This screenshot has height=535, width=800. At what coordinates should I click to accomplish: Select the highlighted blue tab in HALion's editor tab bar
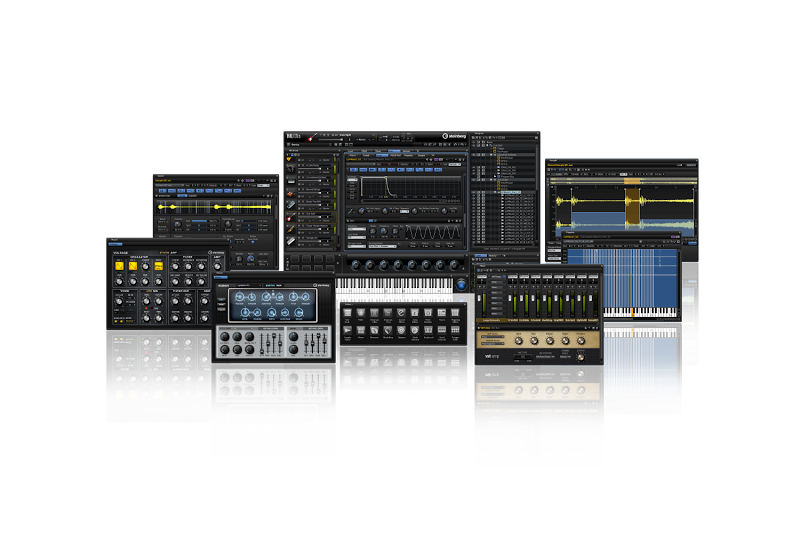394,151
